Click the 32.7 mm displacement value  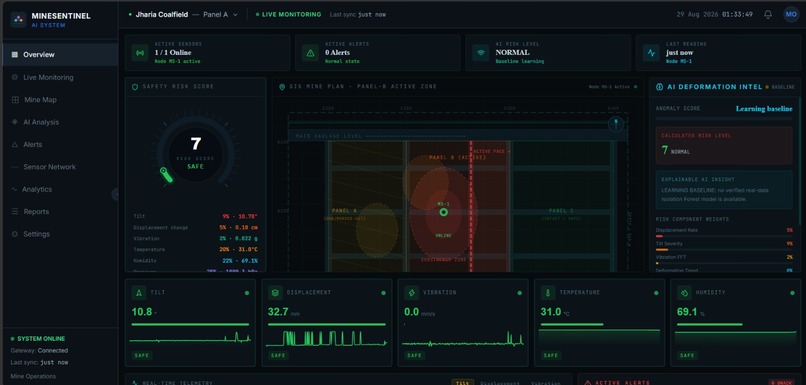click(283, 312)
